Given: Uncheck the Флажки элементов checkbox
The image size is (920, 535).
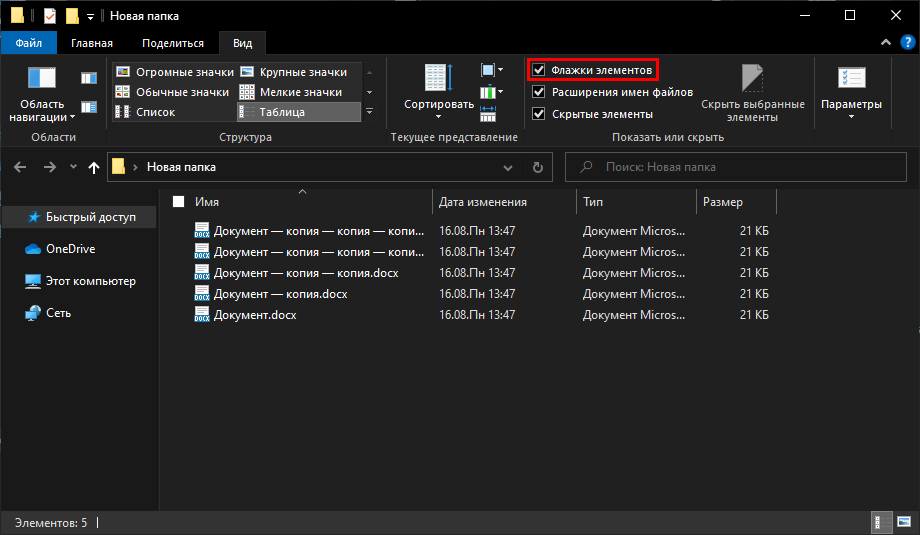Looking at the screenshot, I should coord(539,70).
